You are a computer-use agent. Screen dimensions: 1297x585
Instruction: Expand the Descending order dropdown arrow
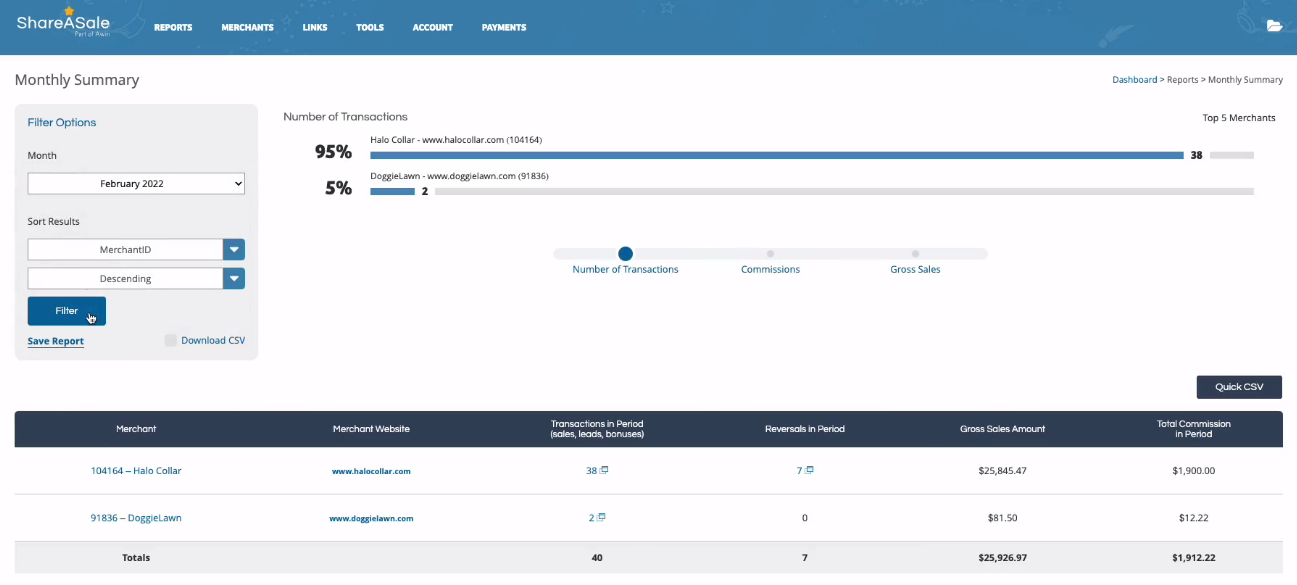(x=234, y=279)
